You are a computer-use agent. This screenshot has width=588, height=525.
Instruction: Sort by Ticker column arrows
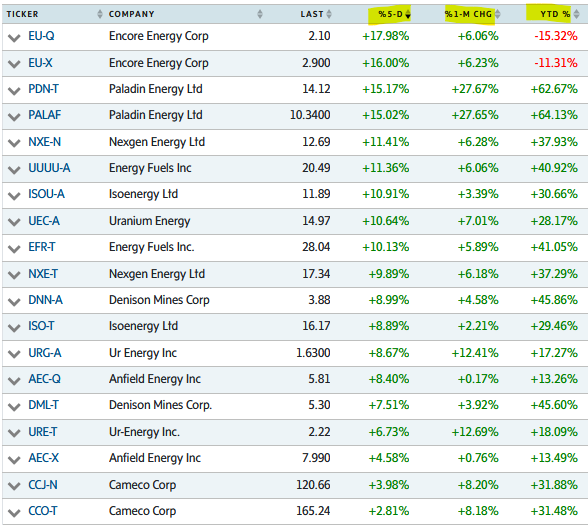click(x=100, y=14)
